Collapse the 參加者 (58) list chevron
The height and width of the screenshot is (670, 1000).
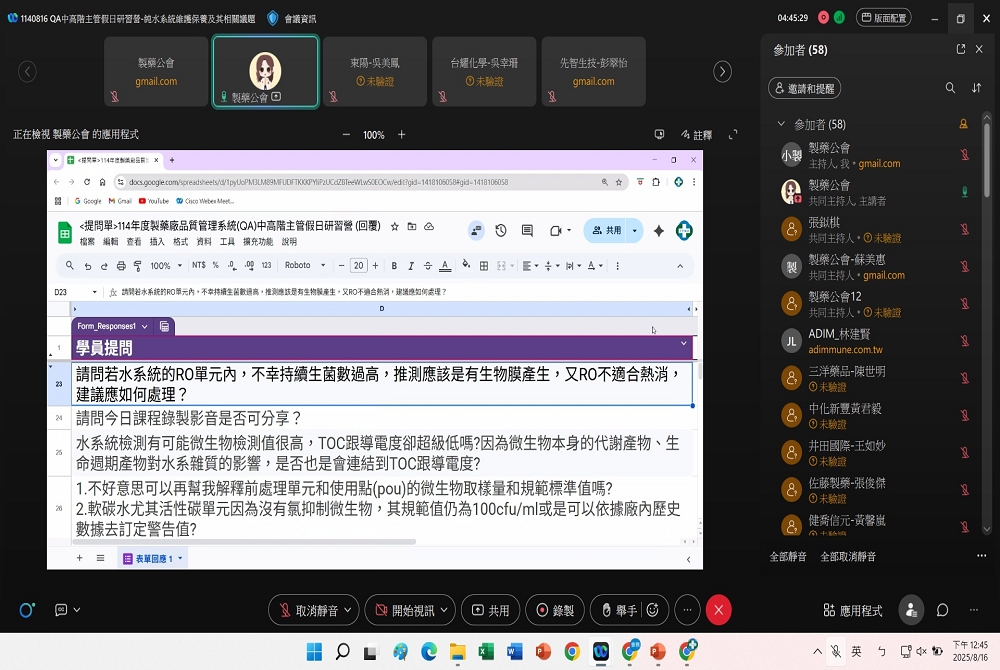781,125
